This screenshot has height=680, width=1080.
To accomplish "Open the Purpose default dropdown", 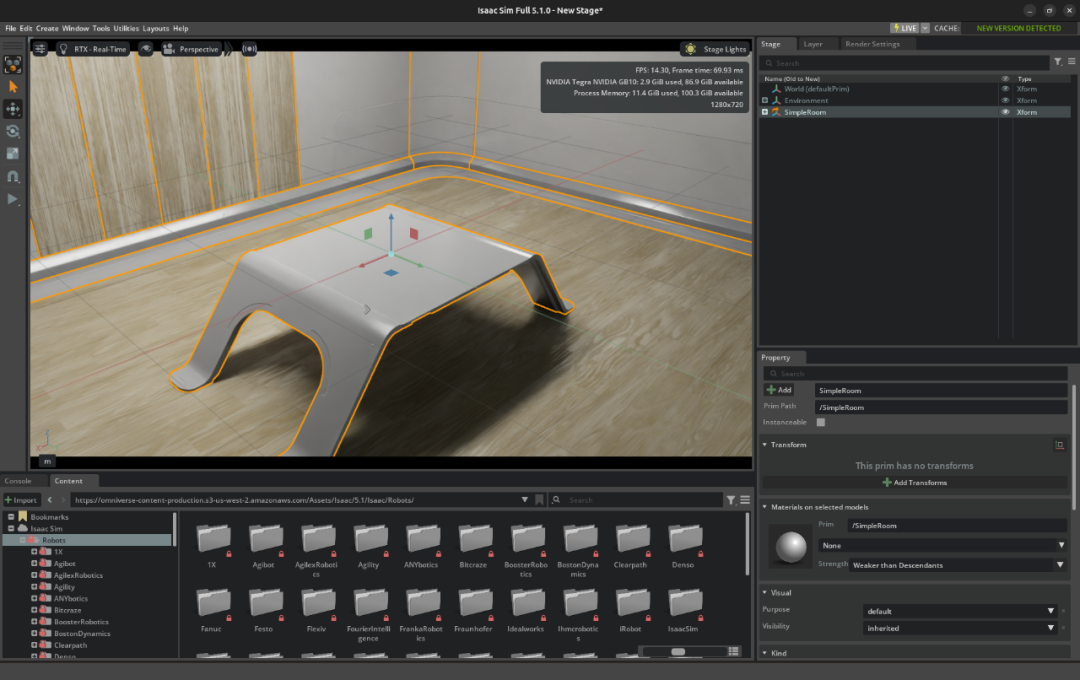I will pyautogui.click(x=960, y=611).
